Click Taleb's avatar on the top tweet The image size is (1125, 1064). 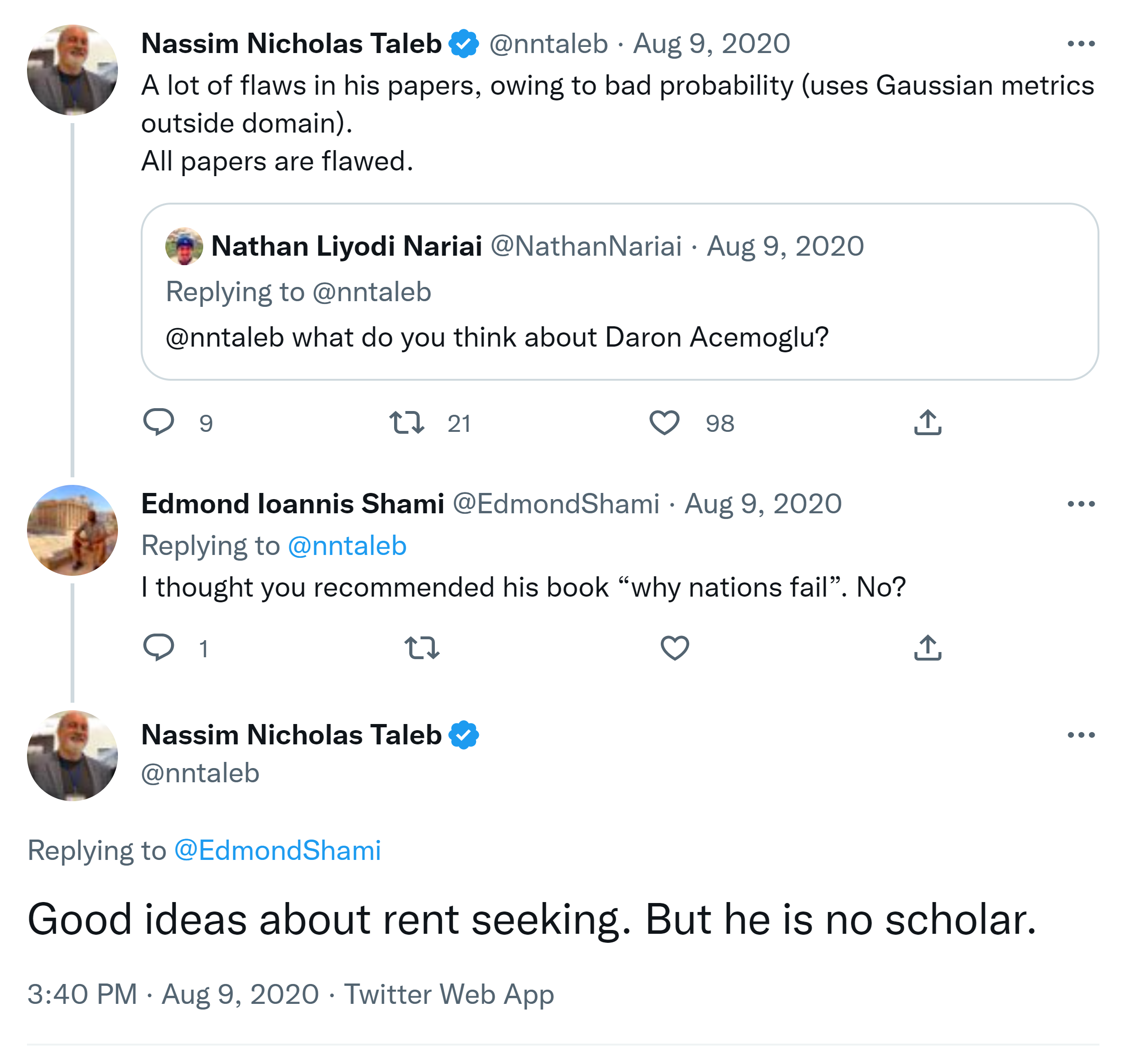point(72,70)
